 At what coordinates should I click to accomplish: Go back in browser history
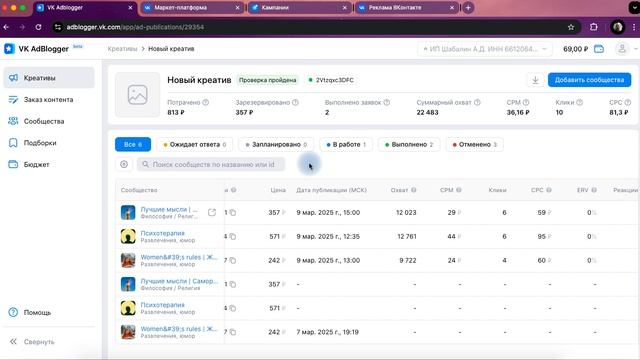tap(6, 27)
